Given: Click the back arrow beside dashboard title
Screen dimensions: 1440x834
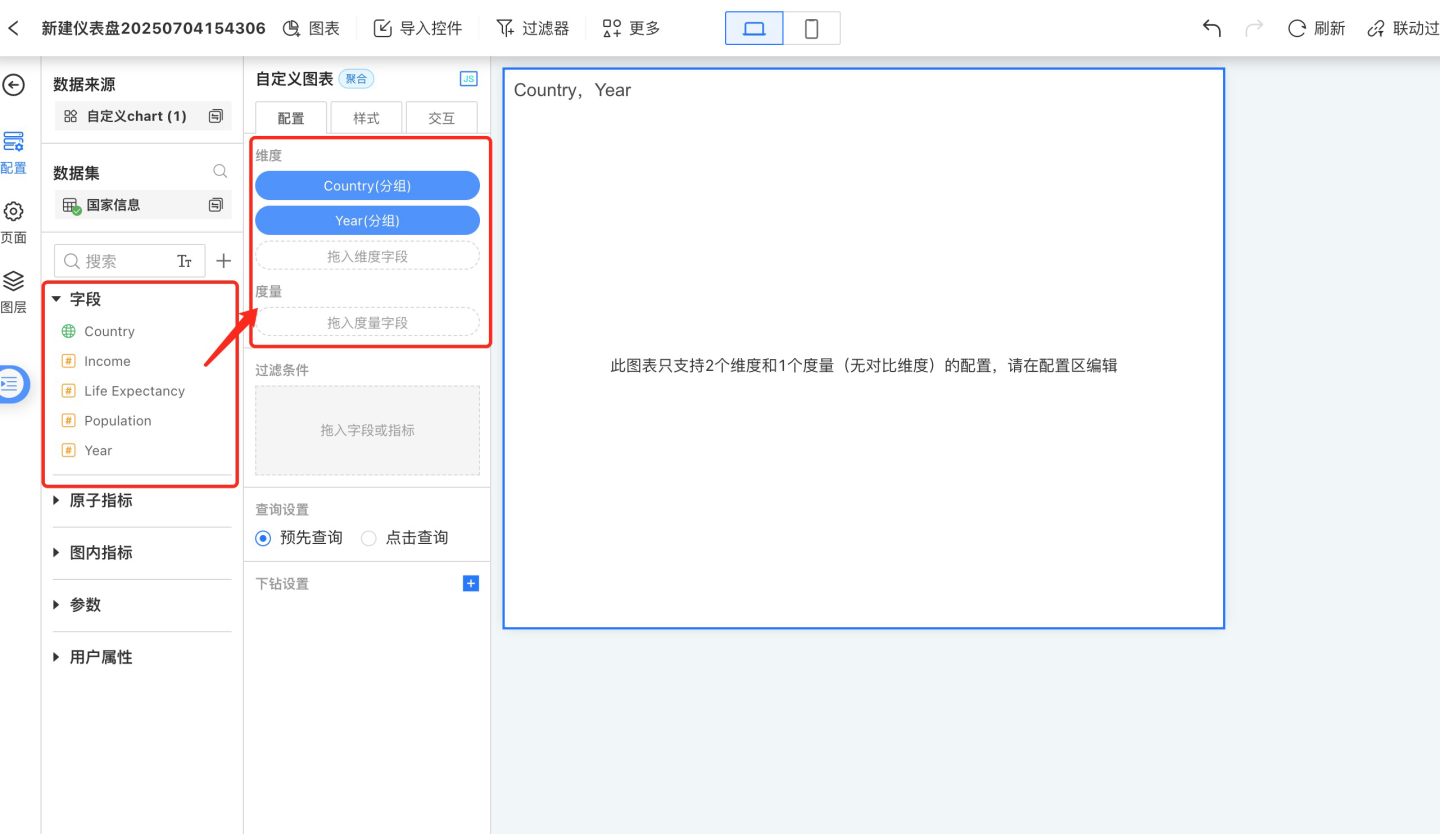Looking at the screenshot, I should (x=14, y=28).
